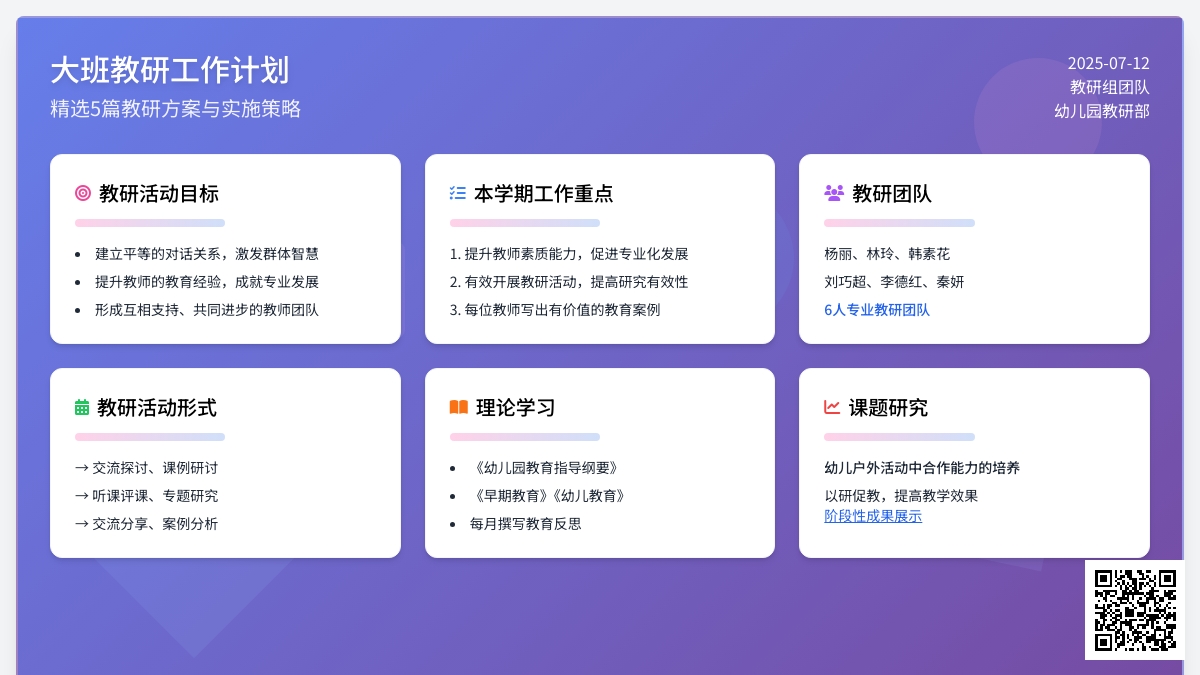Click the 课题研究 card heading
The width and height of the screenshot is (1200, 675).
888,407
